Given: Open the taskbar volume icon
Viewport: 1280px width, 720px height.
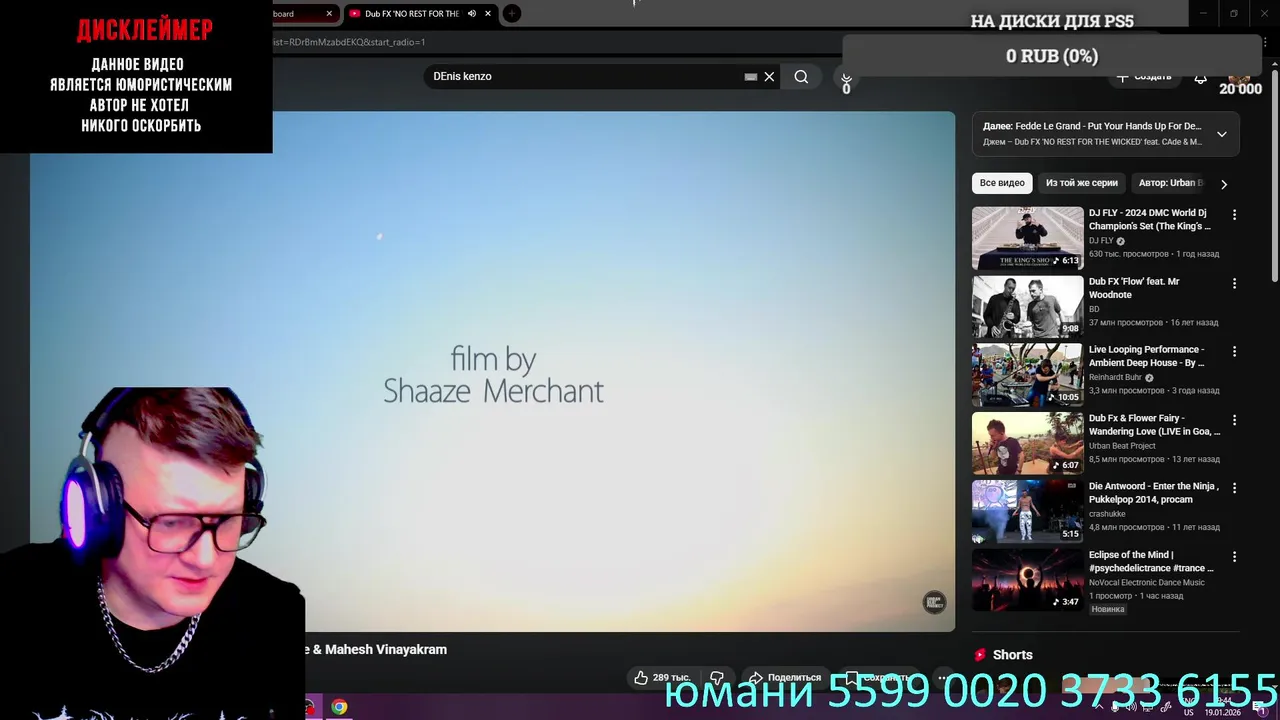Looking at the screenshot, I should click(1130, 707).
